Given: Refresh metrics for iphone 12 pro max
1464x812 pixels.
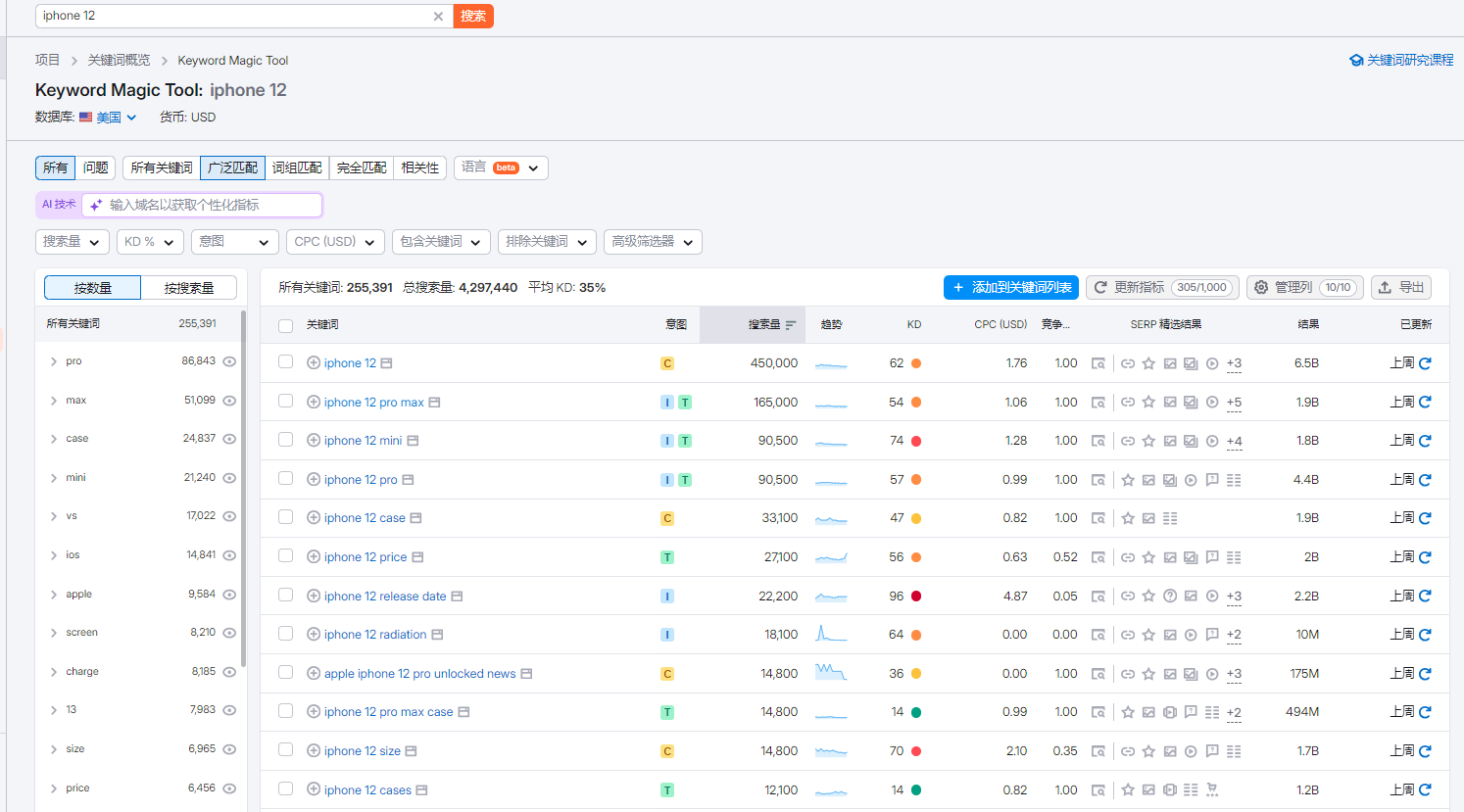Looking at the screenshot, I should coord(1425,402).
